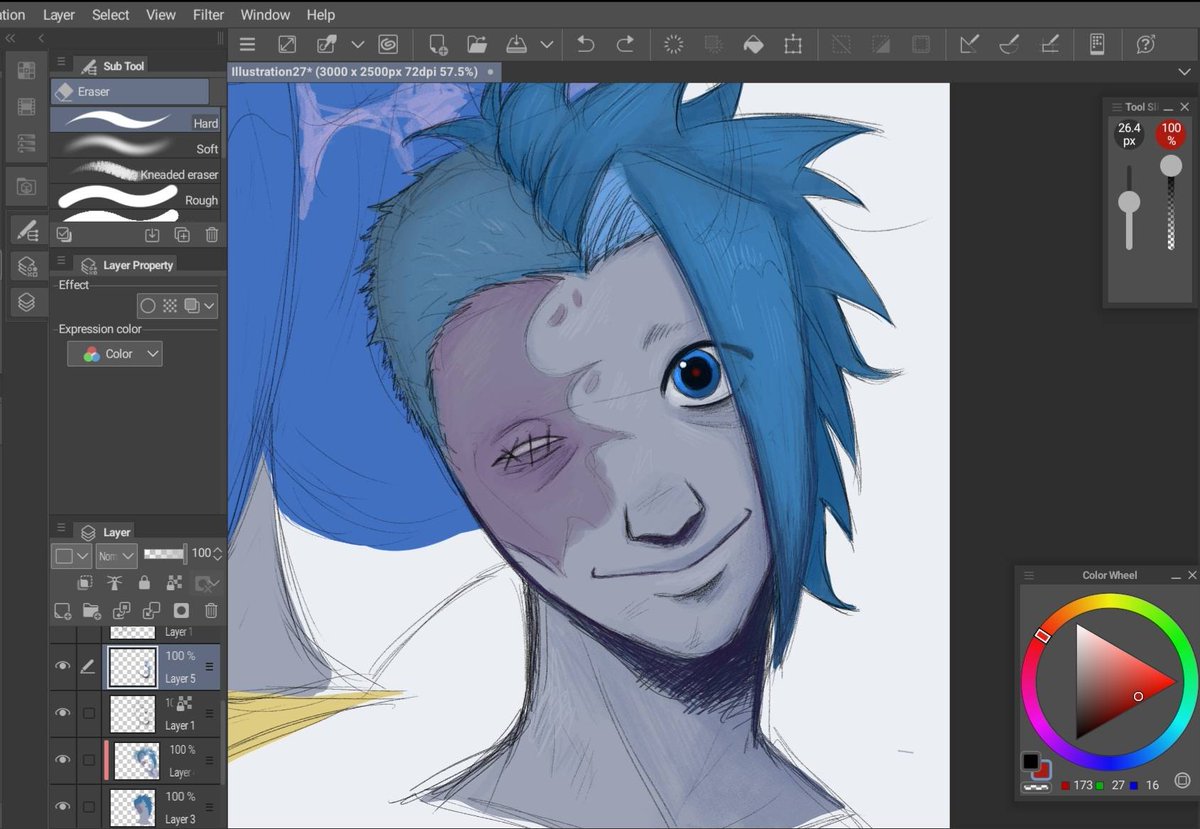Tick the checkbox next to Layer 1
The width and height of the screenshot is (1200, 829).
89,713
